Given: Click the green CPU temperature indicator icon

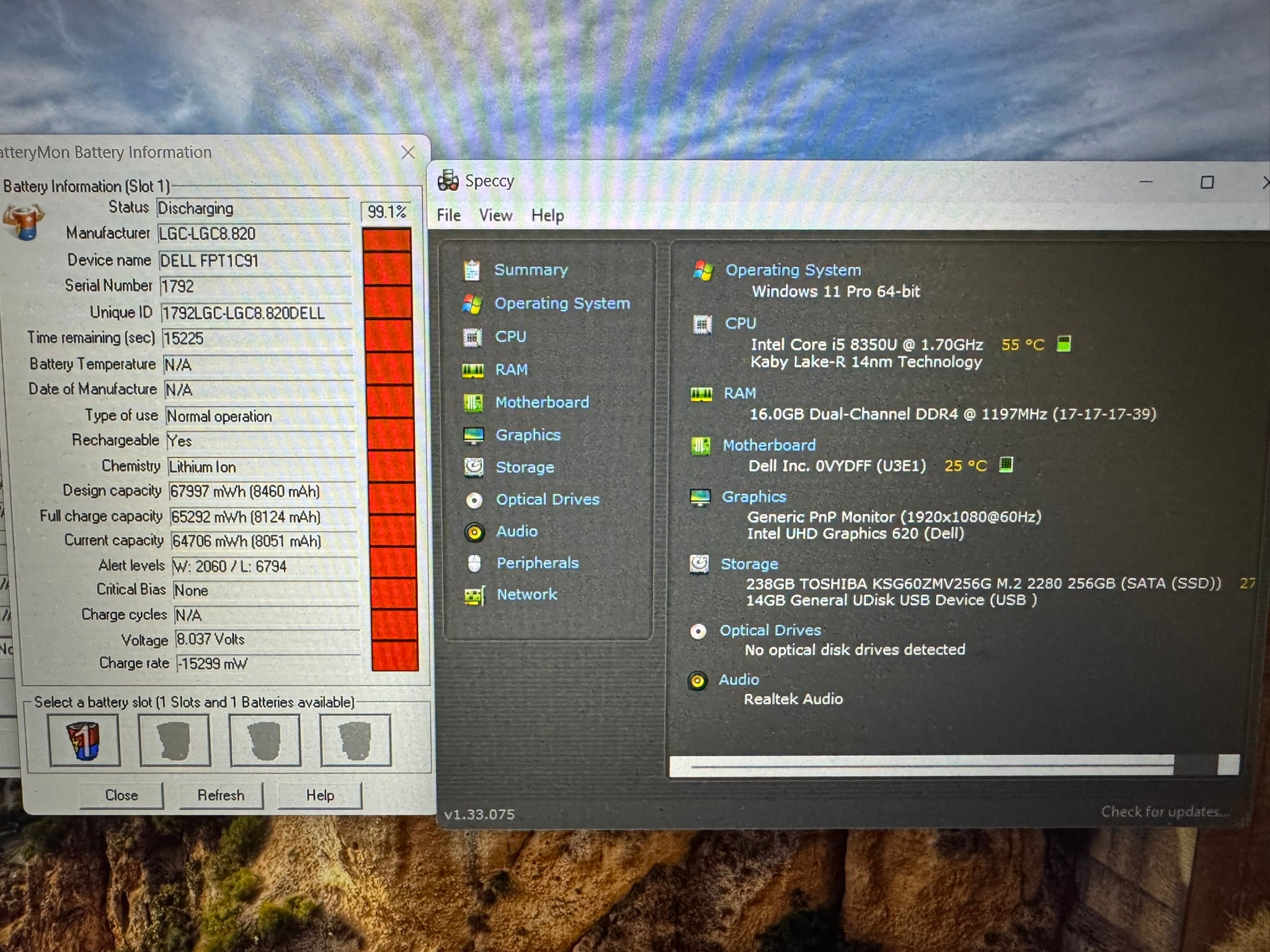Looking at the screenshot, I should point(1064,344).
